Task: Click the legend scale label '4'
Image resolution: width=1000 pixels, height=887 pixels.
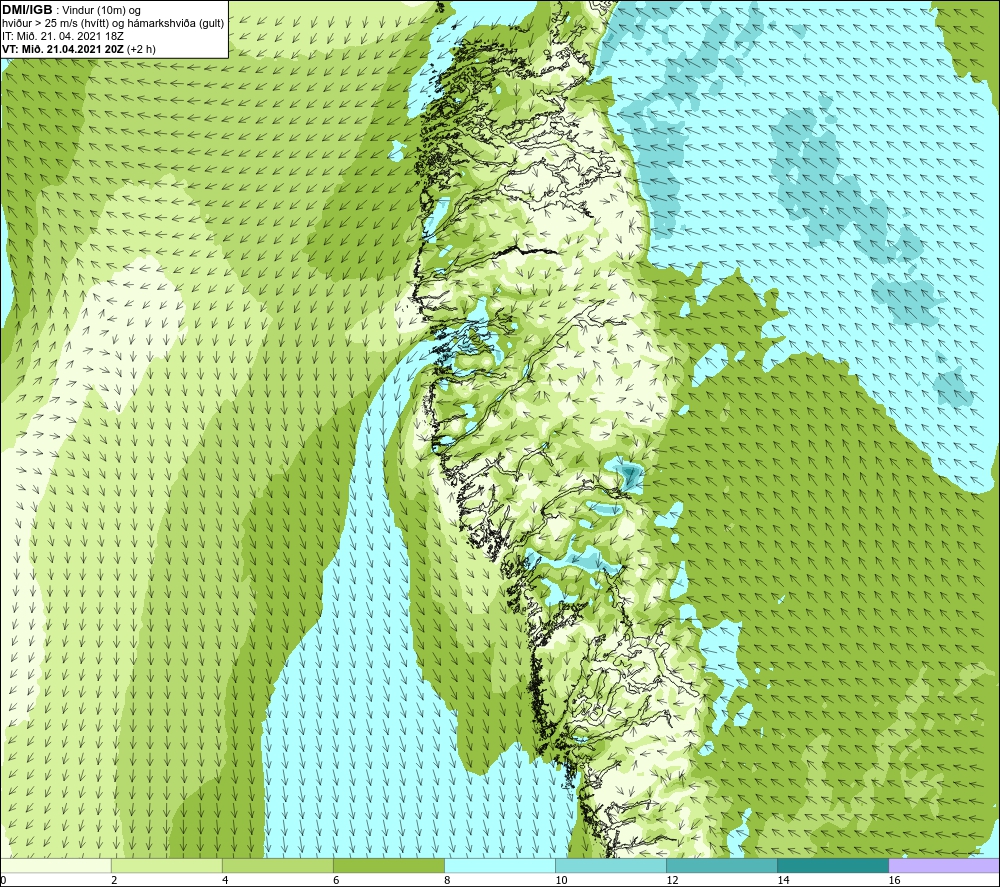Action: tap(225, 880)
